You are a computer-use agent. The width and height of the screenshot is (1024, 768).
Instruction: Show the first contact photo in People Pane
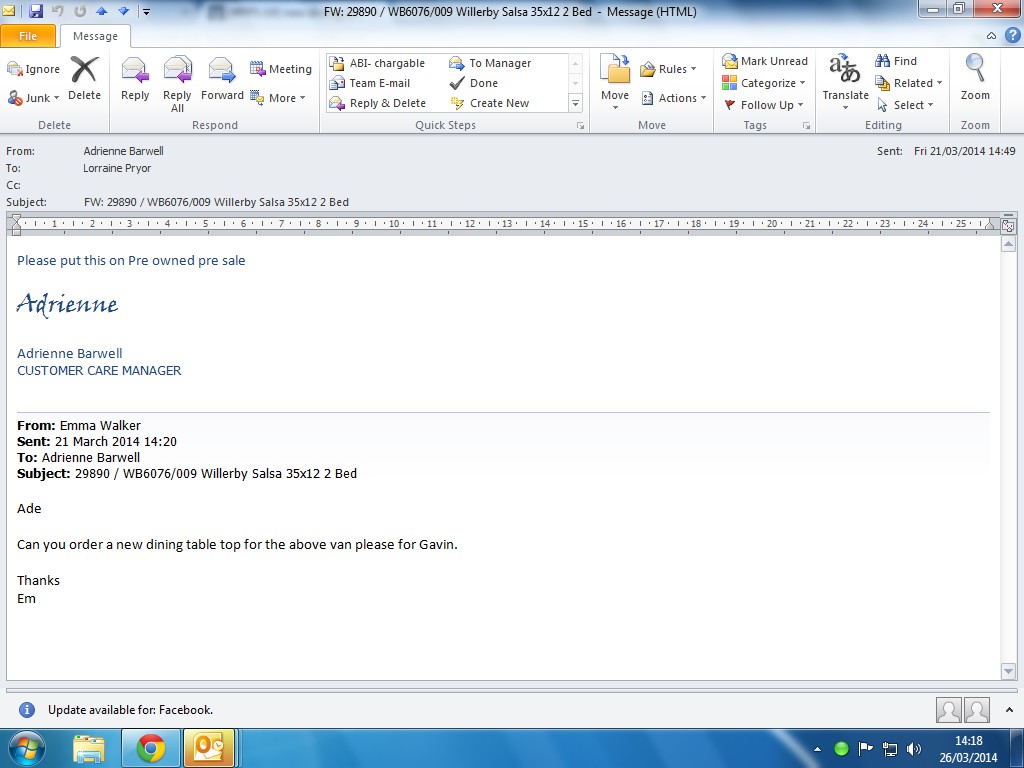click(948, 710)
